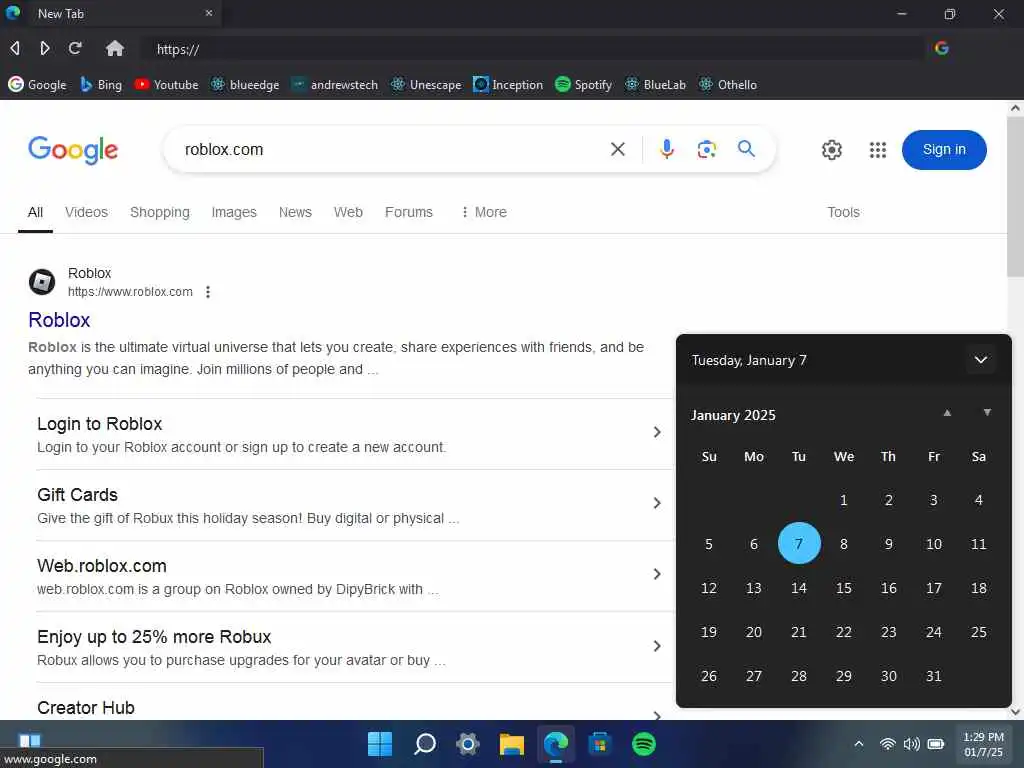The image size is (1024, 768).
Task: Open the Tools search options
Action: (843, 212)
